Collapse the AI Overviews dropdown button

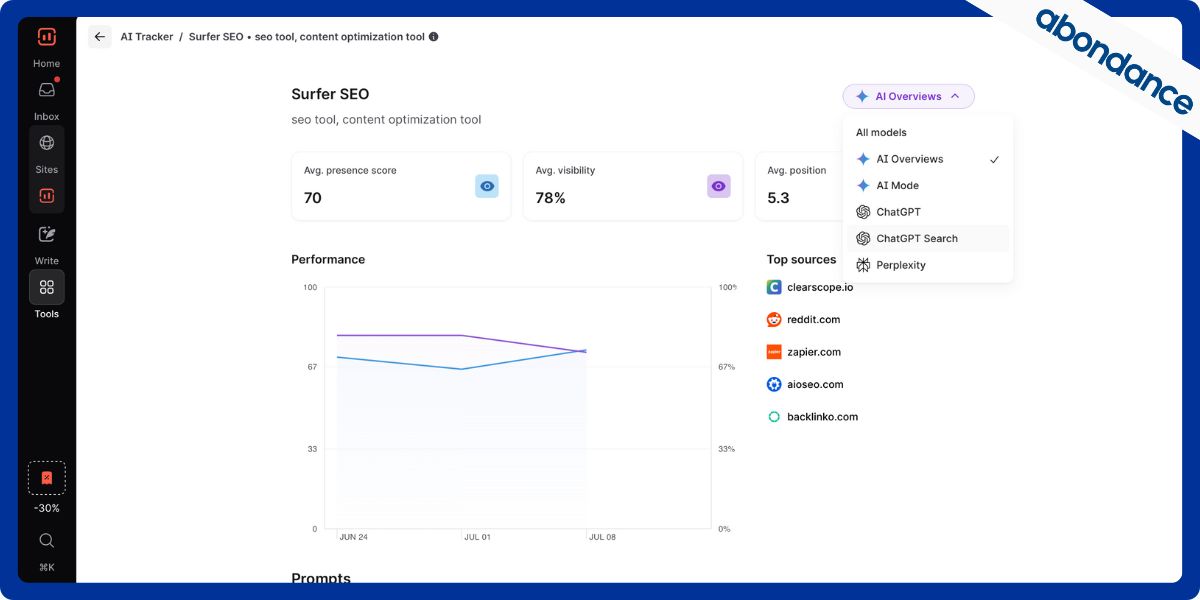pos(908,97)
